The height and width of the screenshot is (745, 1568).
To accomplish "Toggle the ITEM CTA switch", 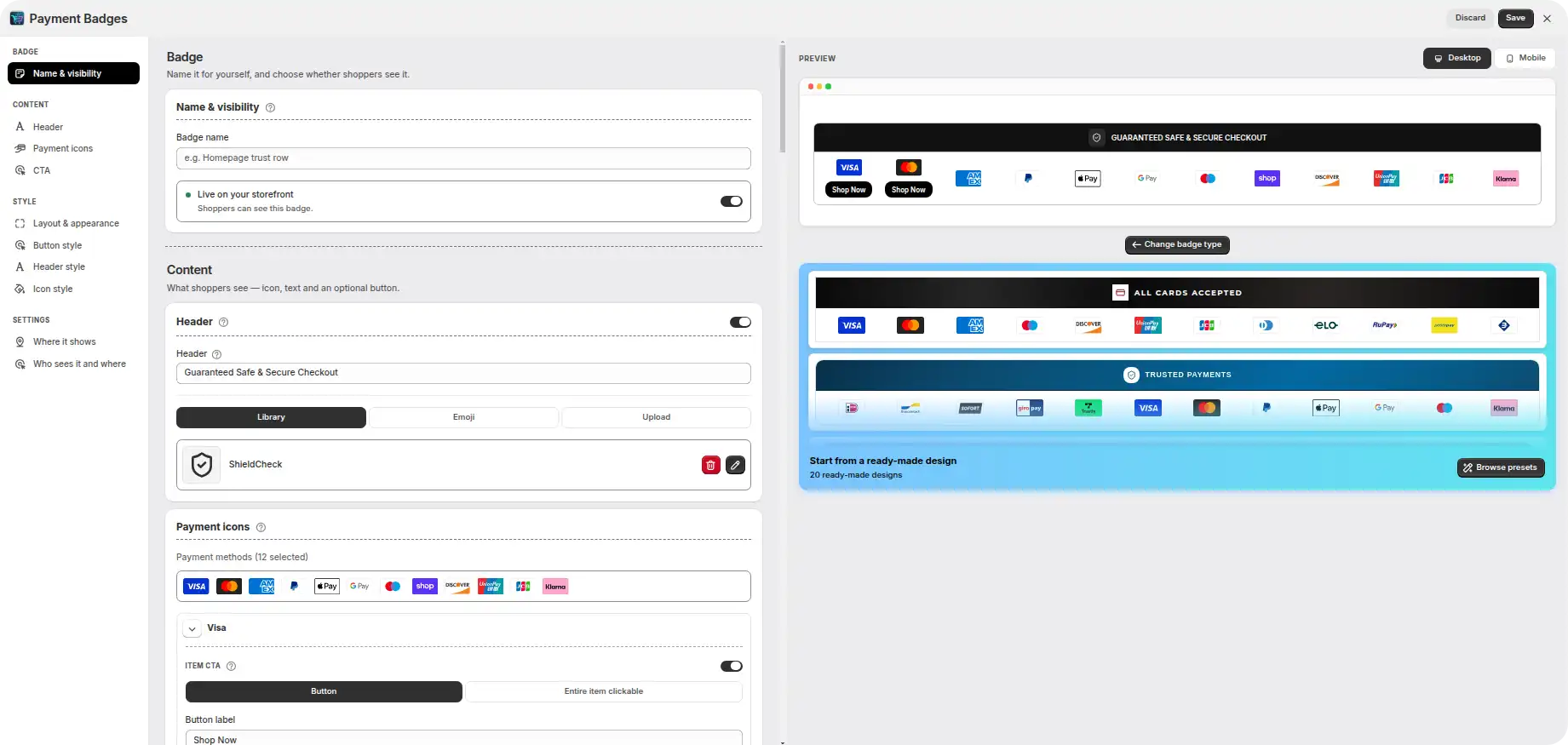I will (732, 667).
